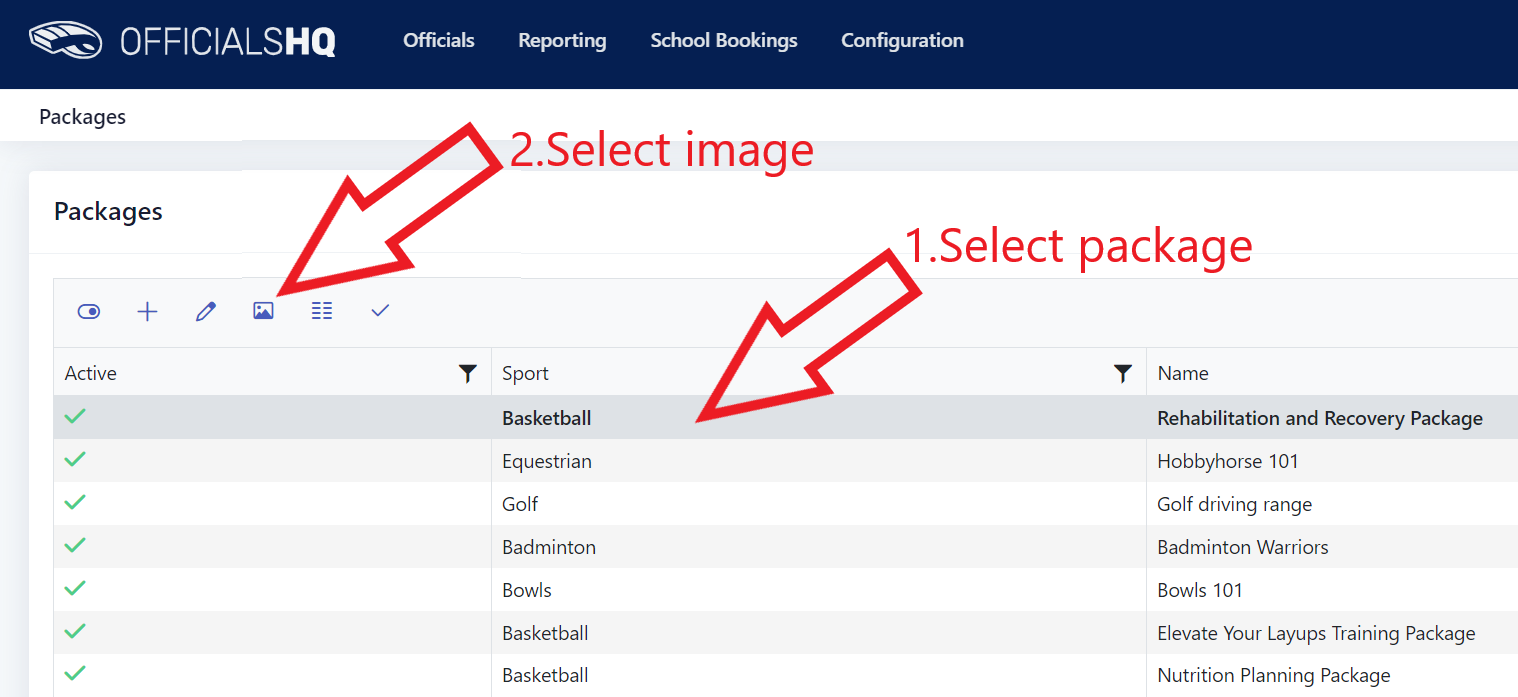1518x697 pixels.
Task: Select the Golf driving range row
Action: [786, 504]
